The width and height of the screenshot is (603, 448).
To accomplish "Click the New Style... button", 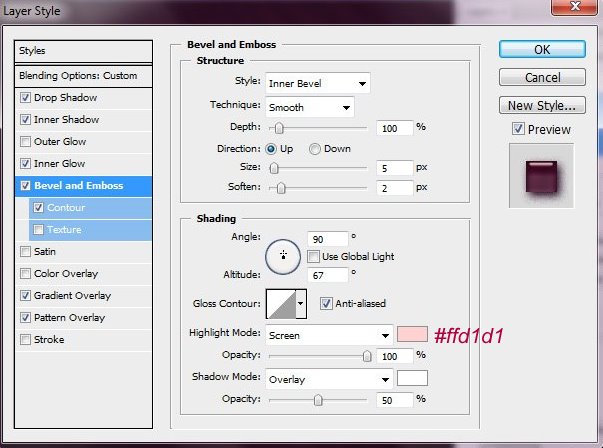I will (x=541, y=105).
